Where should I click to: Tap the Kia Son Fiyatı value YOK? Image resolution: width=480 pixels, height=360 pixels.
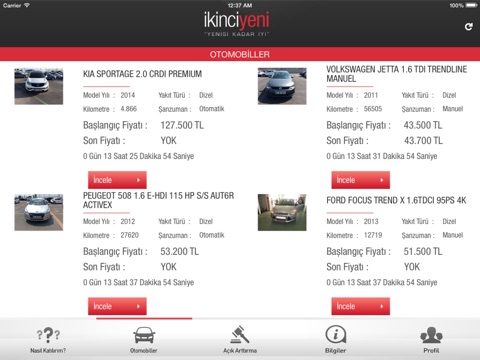[169, 141]
